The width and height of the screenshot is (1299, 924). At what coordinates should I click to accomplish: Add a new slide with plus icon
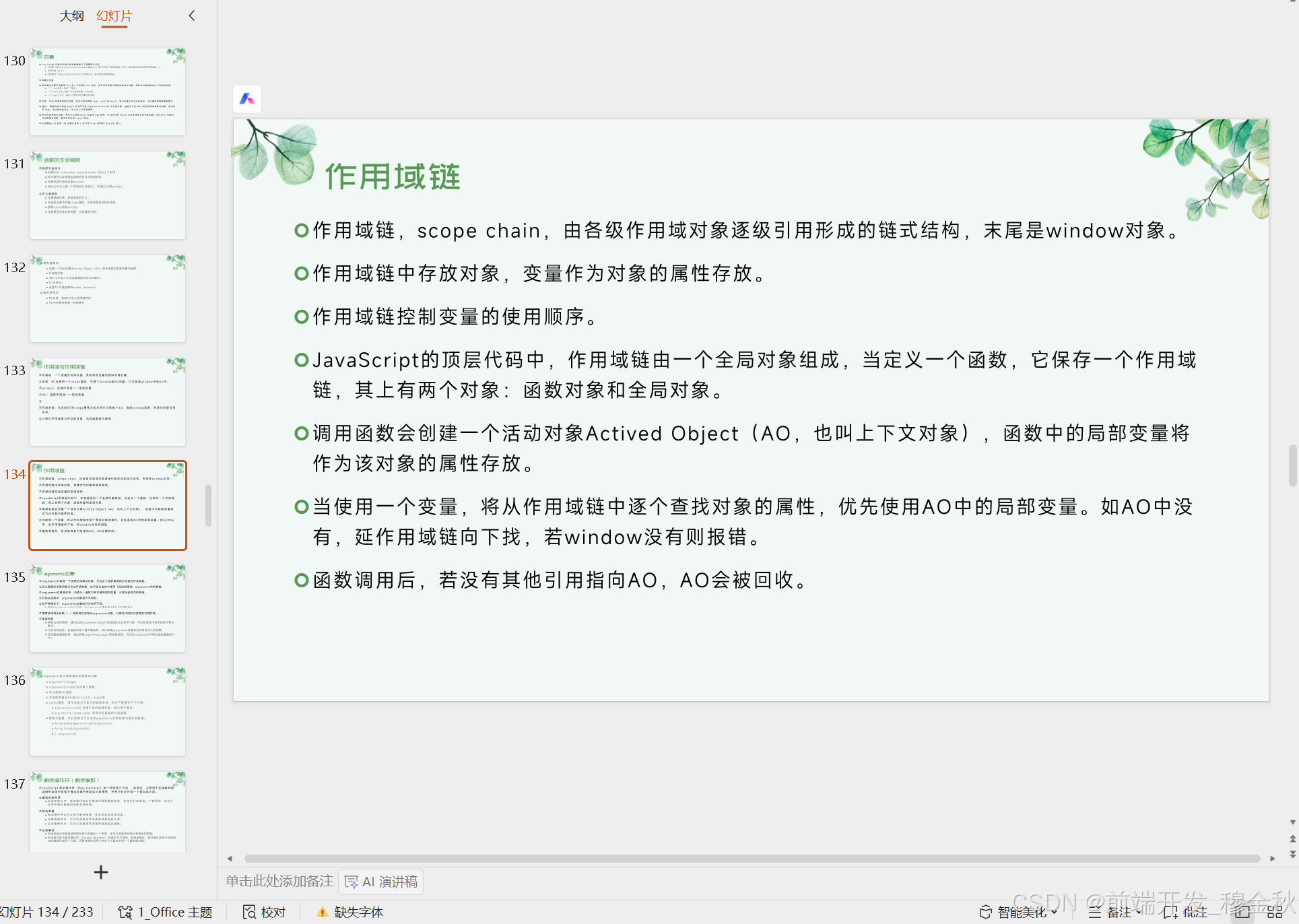(101, 872)
